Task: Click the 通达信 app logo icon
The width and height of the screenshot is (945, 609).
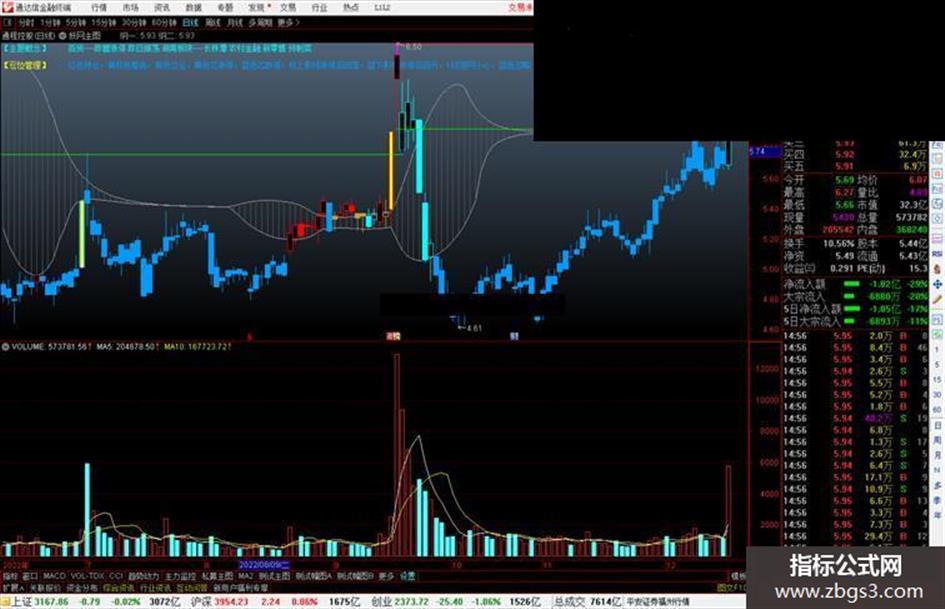Action: click(7, 7)
